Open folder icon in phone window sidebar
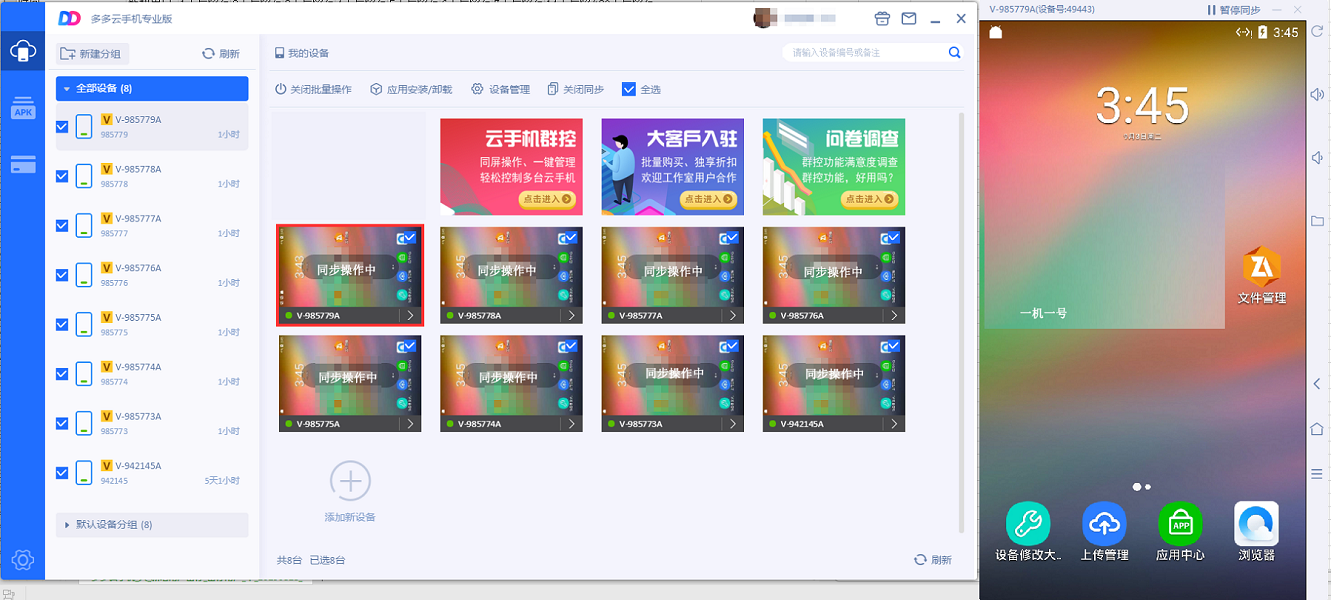Image resolution: width=1331 pixels, height=600 pixels. tap(1317, 221)
